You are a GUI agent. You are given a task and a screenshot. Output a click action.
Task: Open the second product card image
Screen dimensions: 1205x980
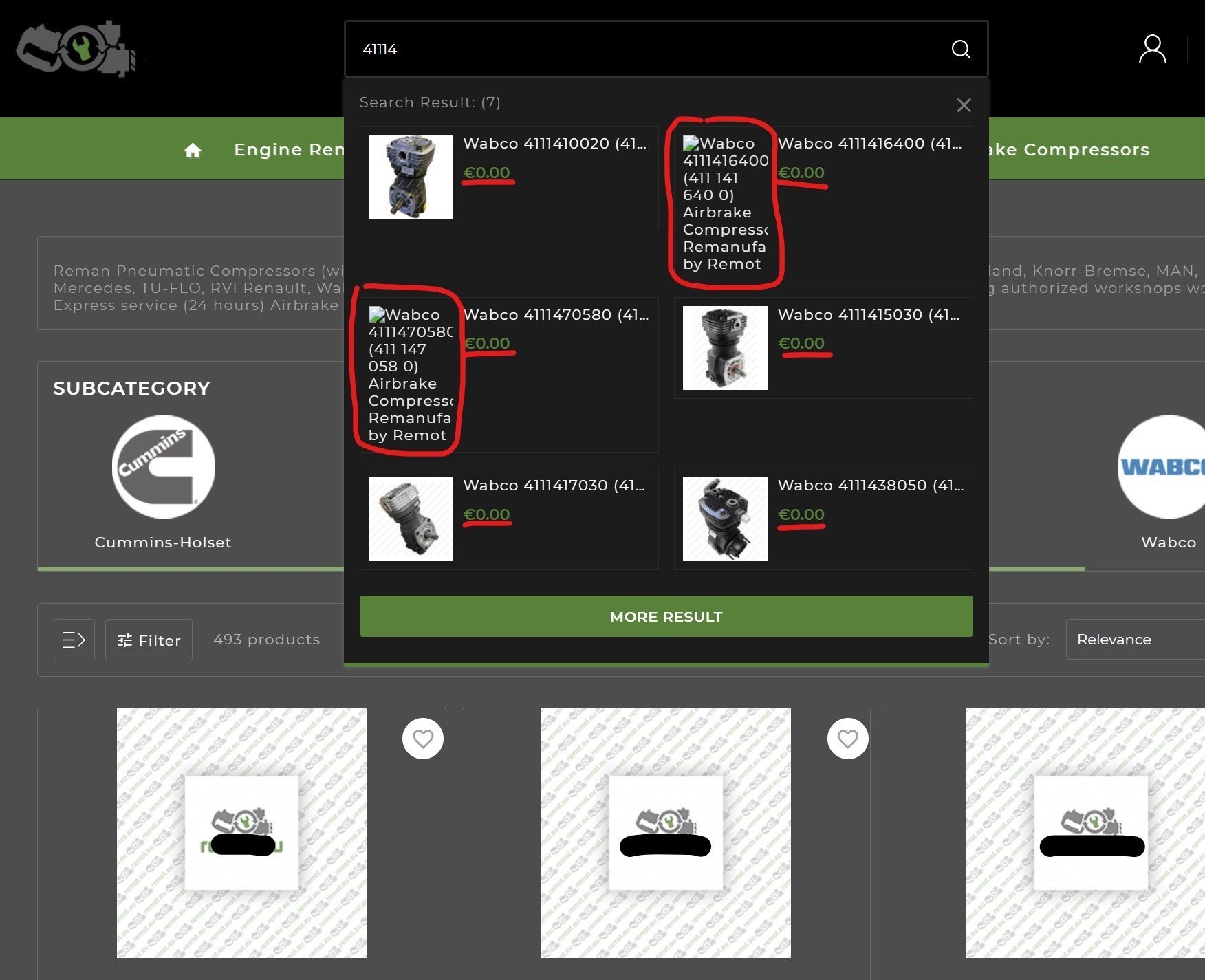[x=666, y=833]
